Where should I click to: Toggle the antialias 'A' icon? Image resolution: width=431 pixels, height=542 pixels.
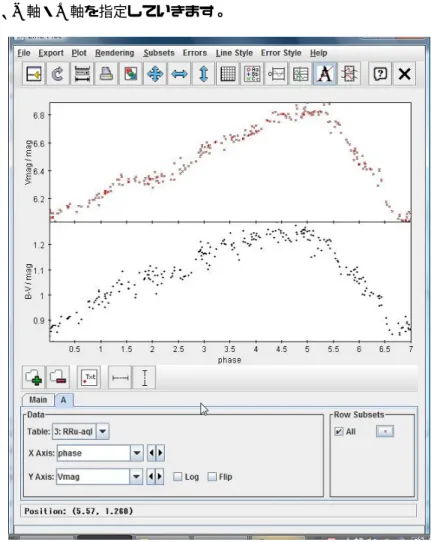325,74
